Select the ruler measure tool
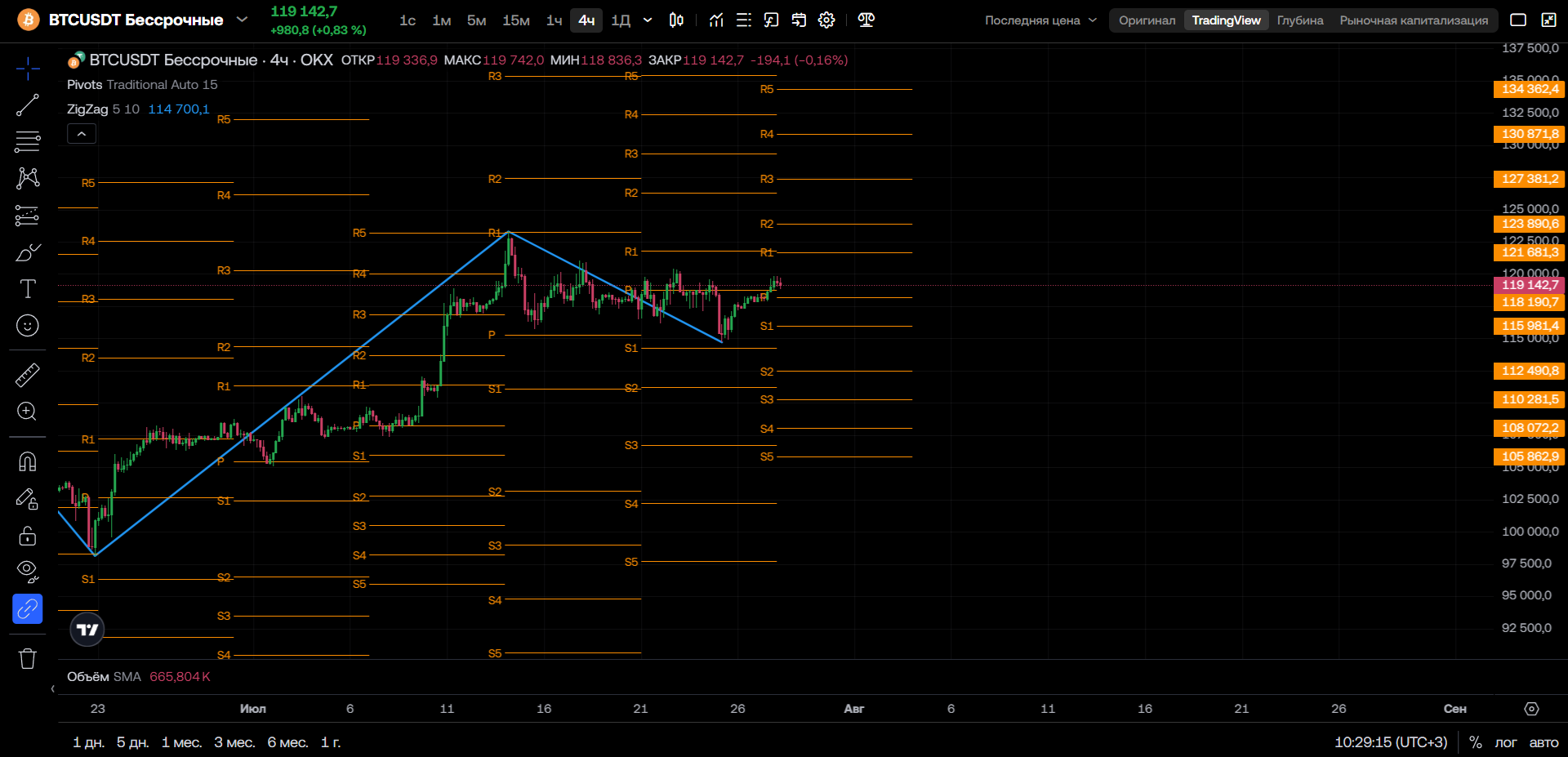This screenshot has height=757, width=1568. [28, 375]
